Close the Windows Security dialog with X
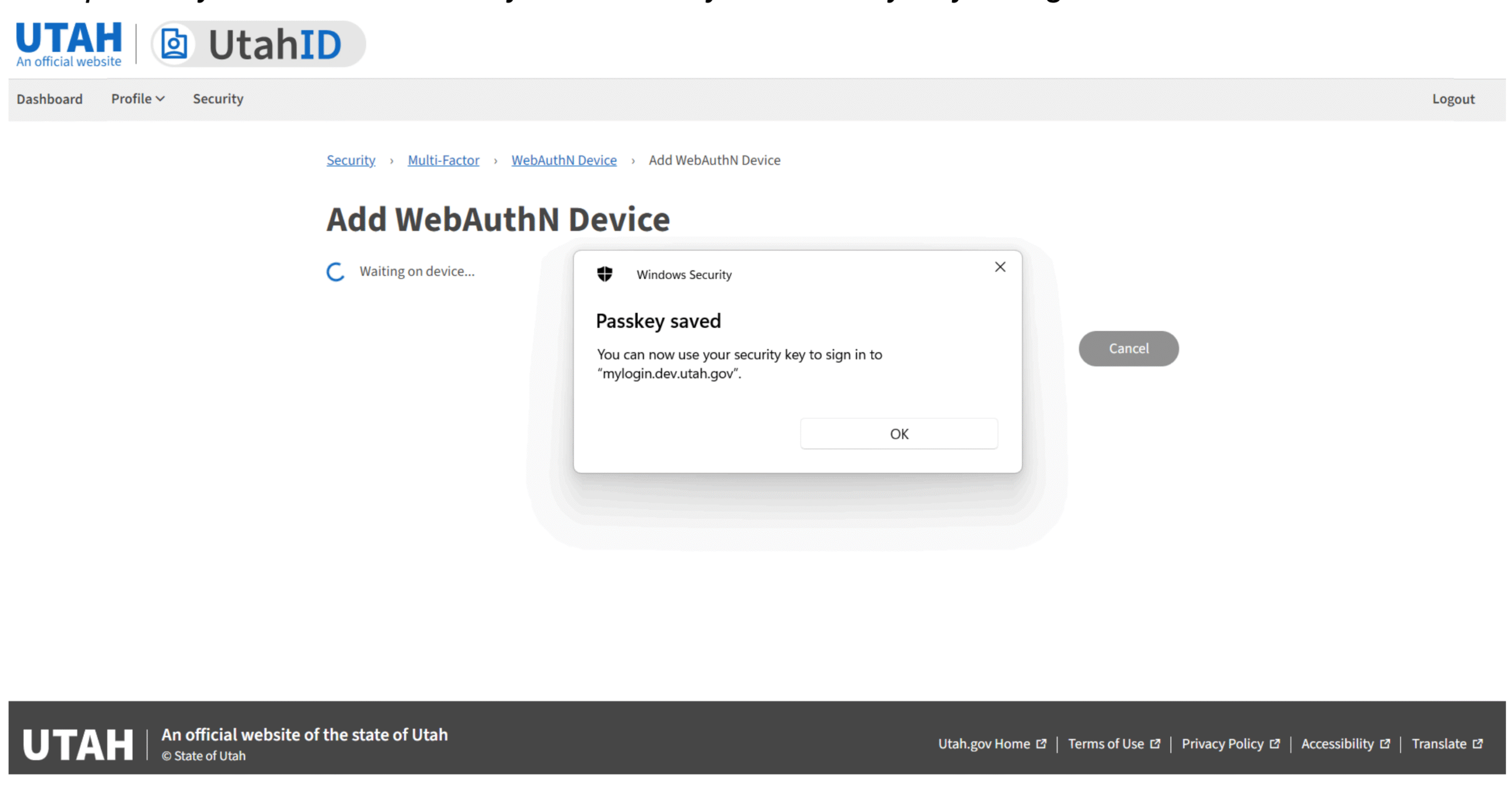The image size is (1512, 791). click(x=999, y=267)
